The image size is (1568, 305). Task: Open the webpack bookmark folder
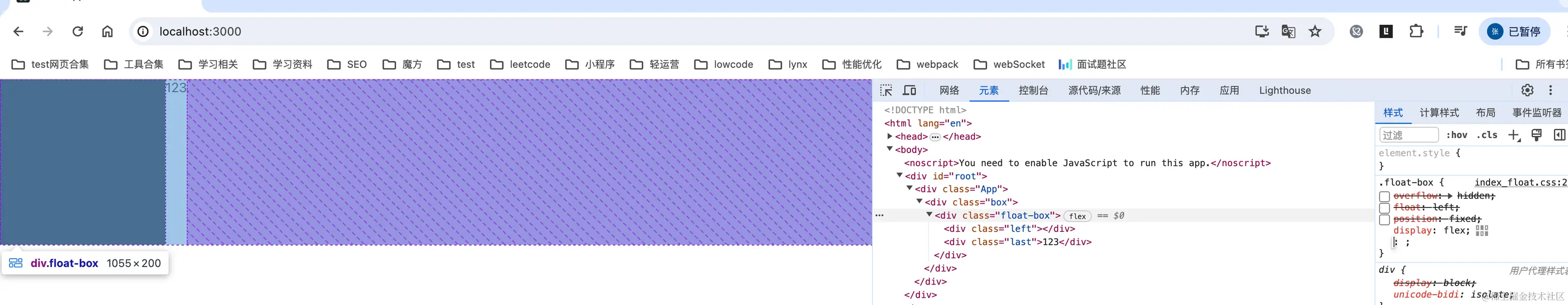click(x=928, y=64)
